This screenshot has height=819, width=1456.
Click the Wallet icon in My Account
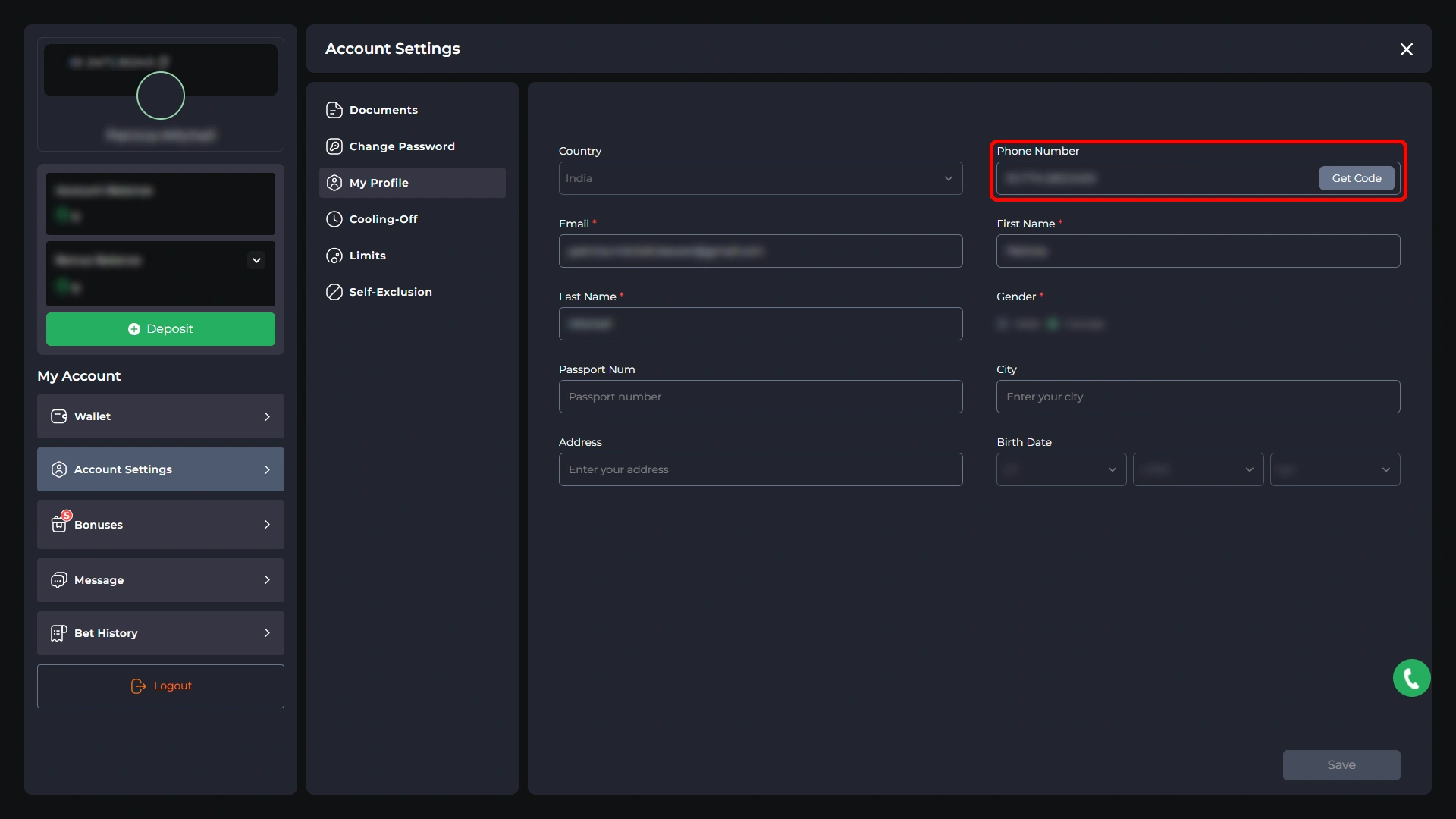tap(59, 416)
